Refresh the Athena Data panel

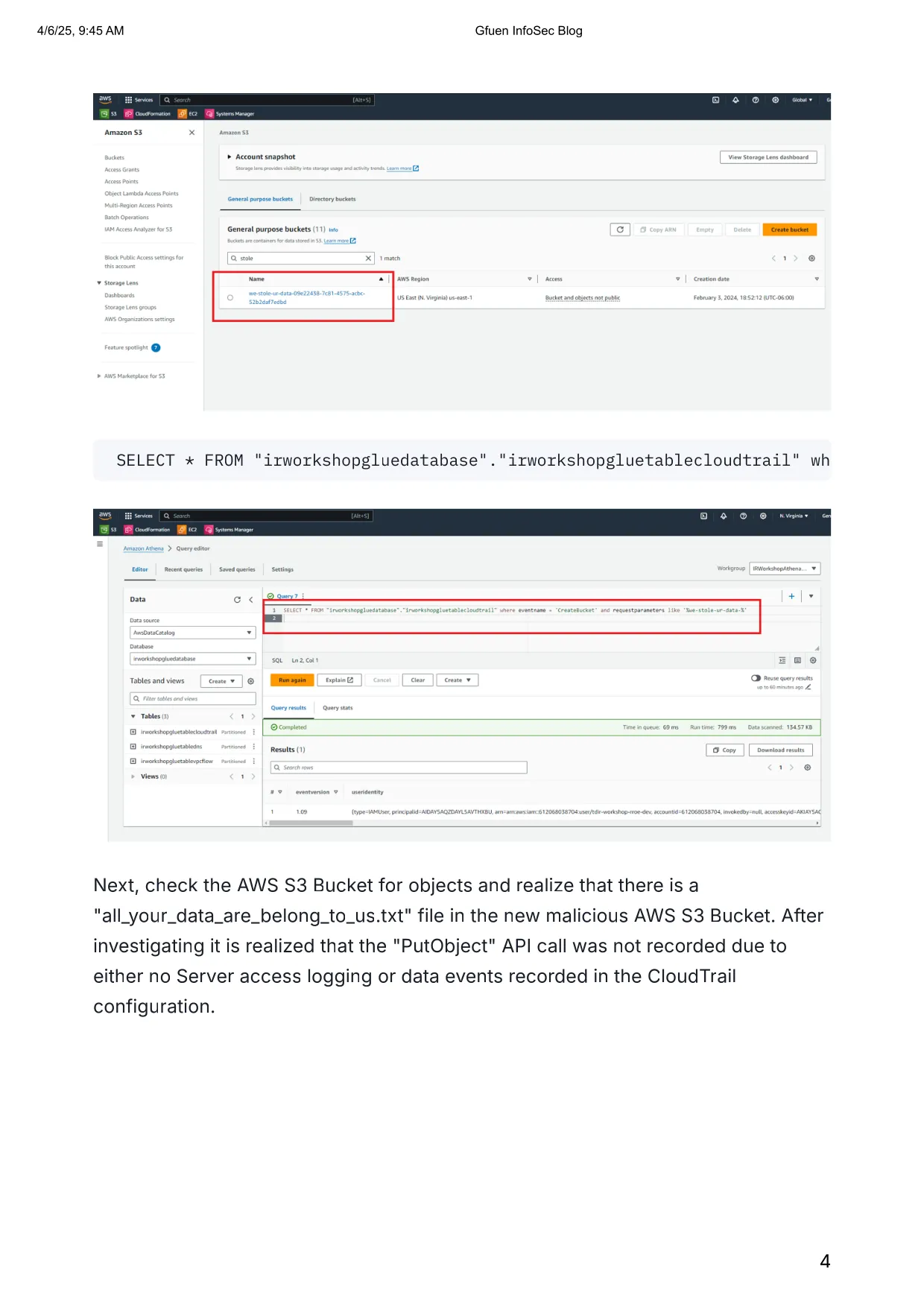click(x=237, y=600)
